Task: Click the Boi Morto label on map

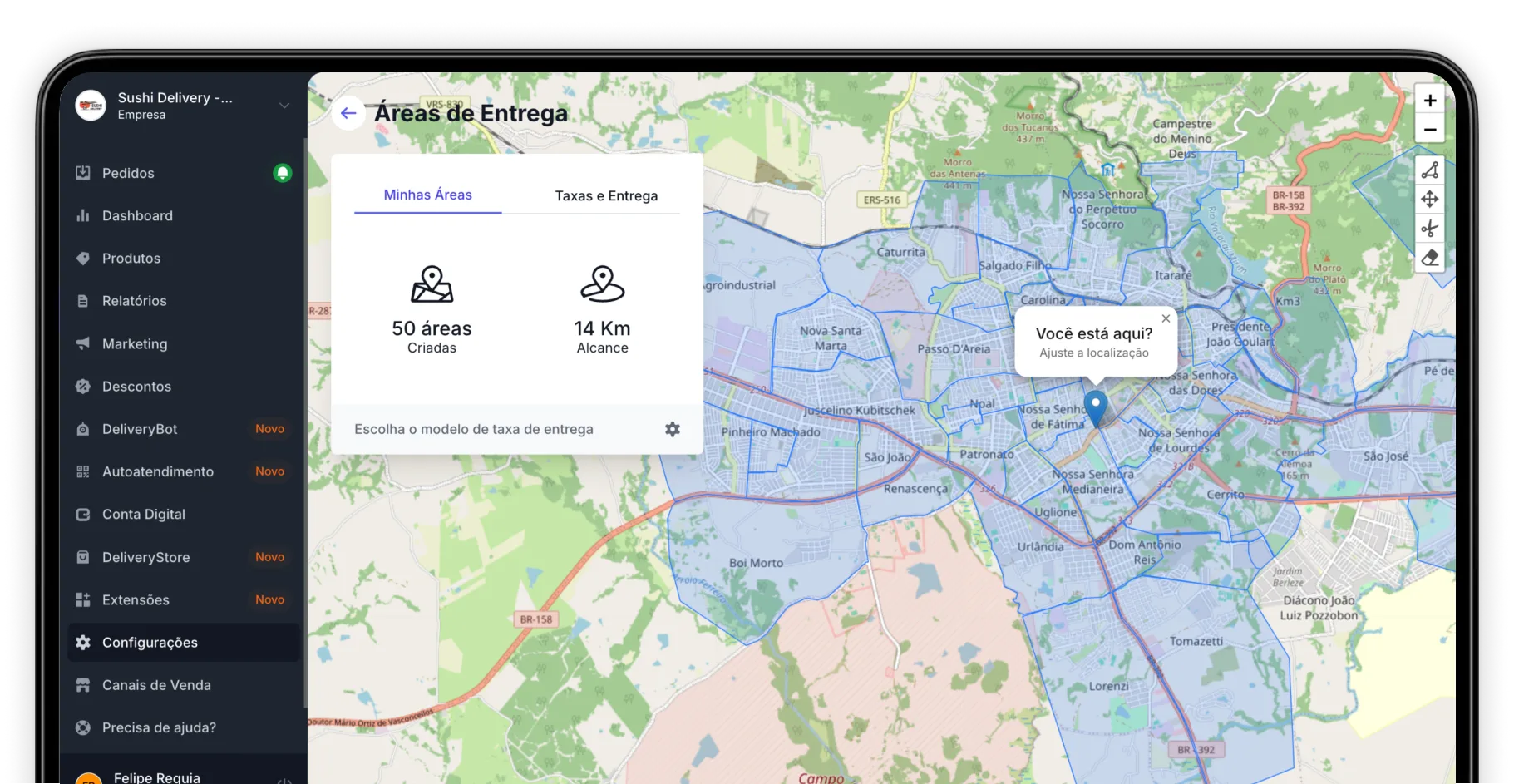Action: [757, 563]
